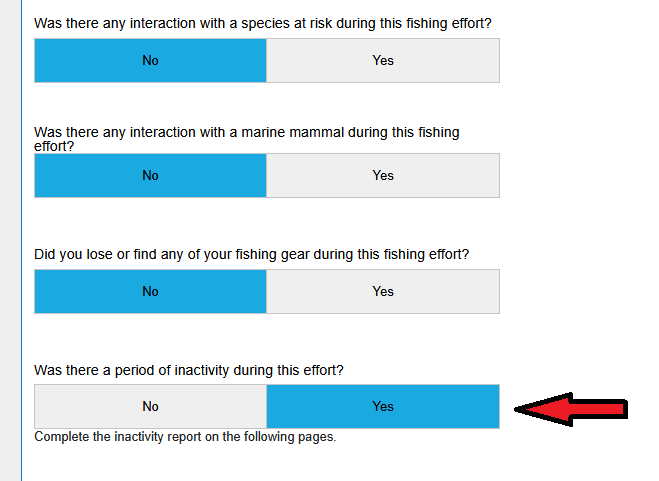This screenshot has width=659, height=481.
Task: Select No for species at risk interaction
Action: pos(150,60)
